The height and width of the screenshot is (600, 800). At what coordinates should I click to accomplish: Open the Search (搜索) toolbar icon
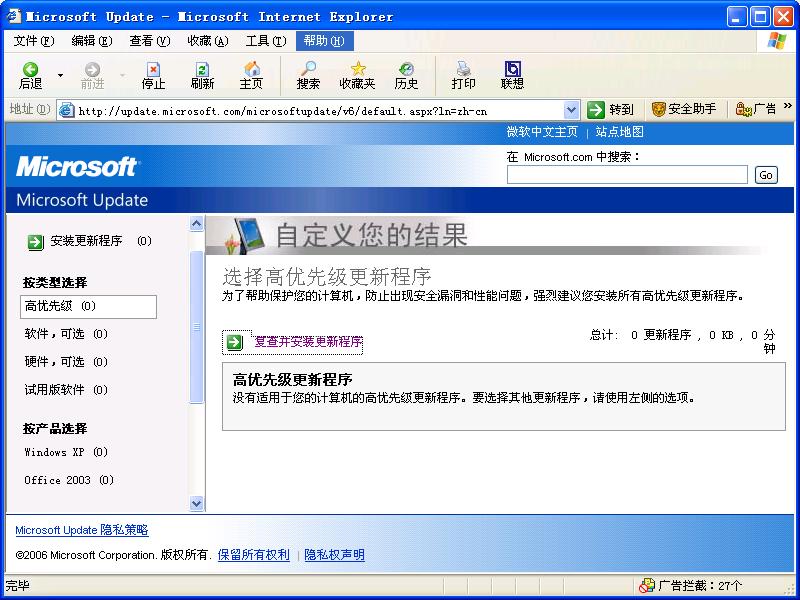308,69
